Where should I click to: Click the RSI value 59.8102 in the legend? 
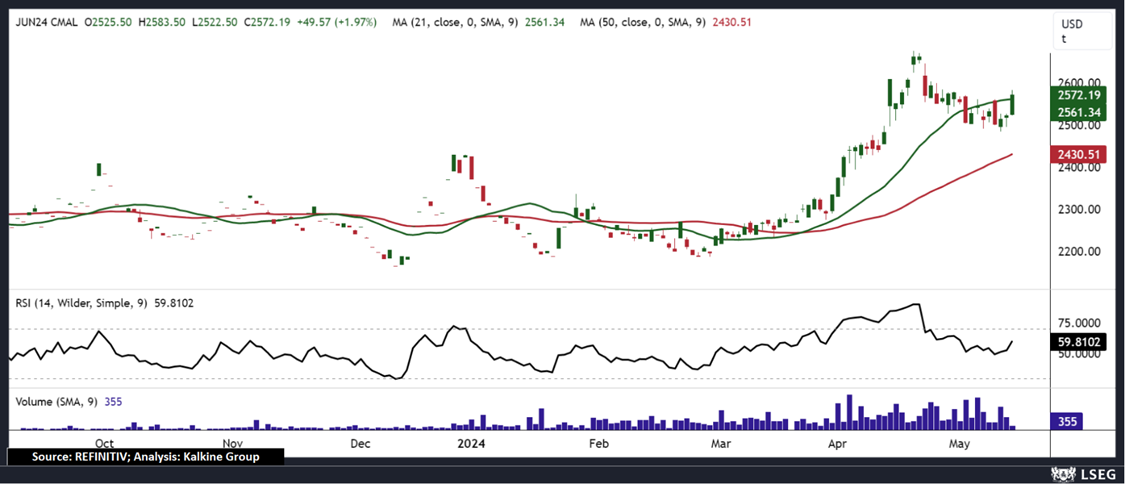click(x=173, y=303)
